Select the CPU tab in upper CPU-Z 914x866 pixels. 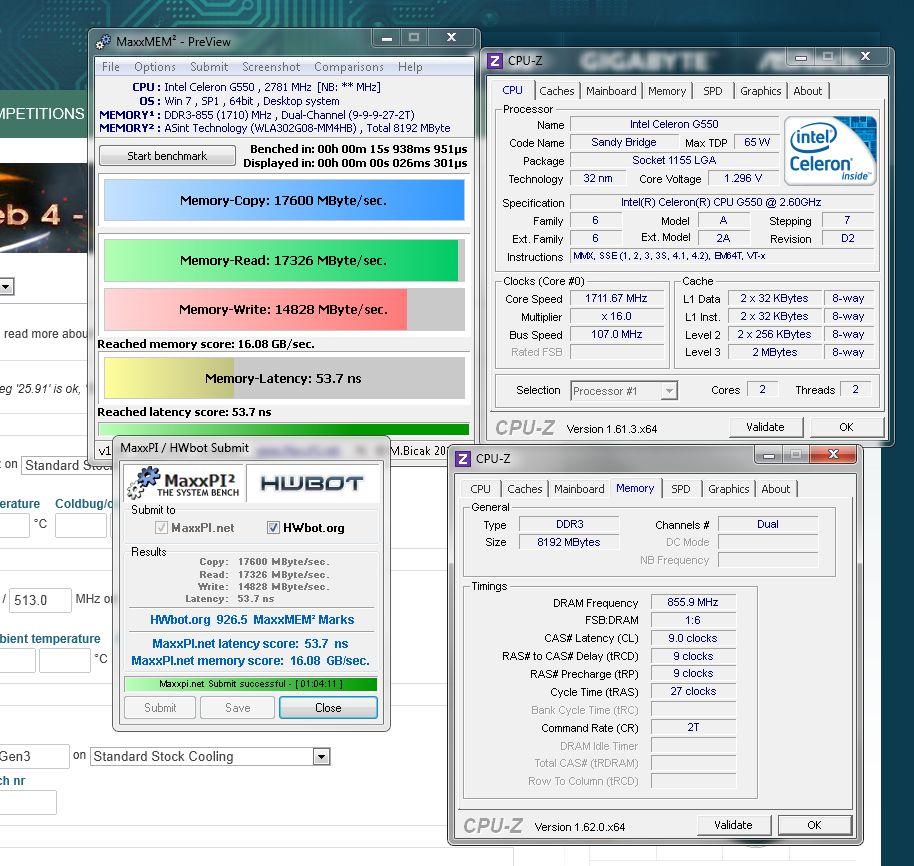point(512,90)
